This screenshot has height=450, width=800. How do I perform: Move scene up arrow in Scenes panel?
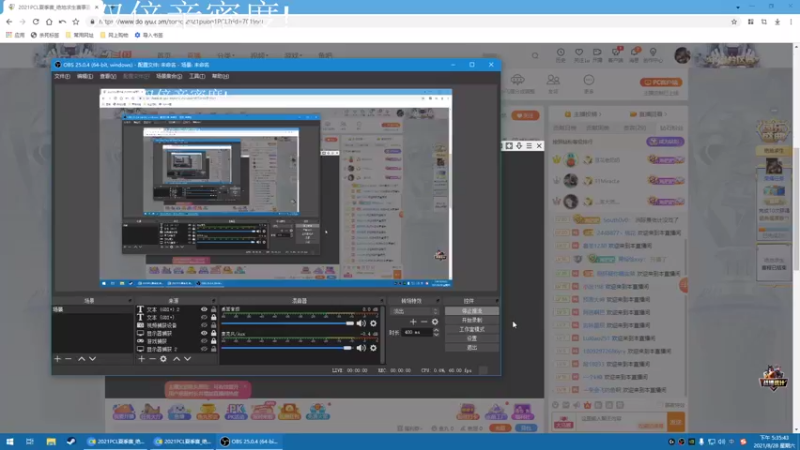click(81, 359)
